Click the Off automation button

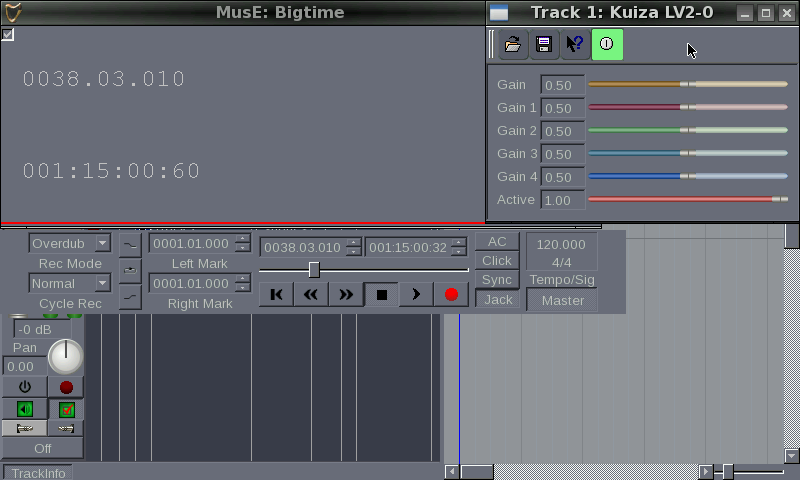click(x=43, y=448)
